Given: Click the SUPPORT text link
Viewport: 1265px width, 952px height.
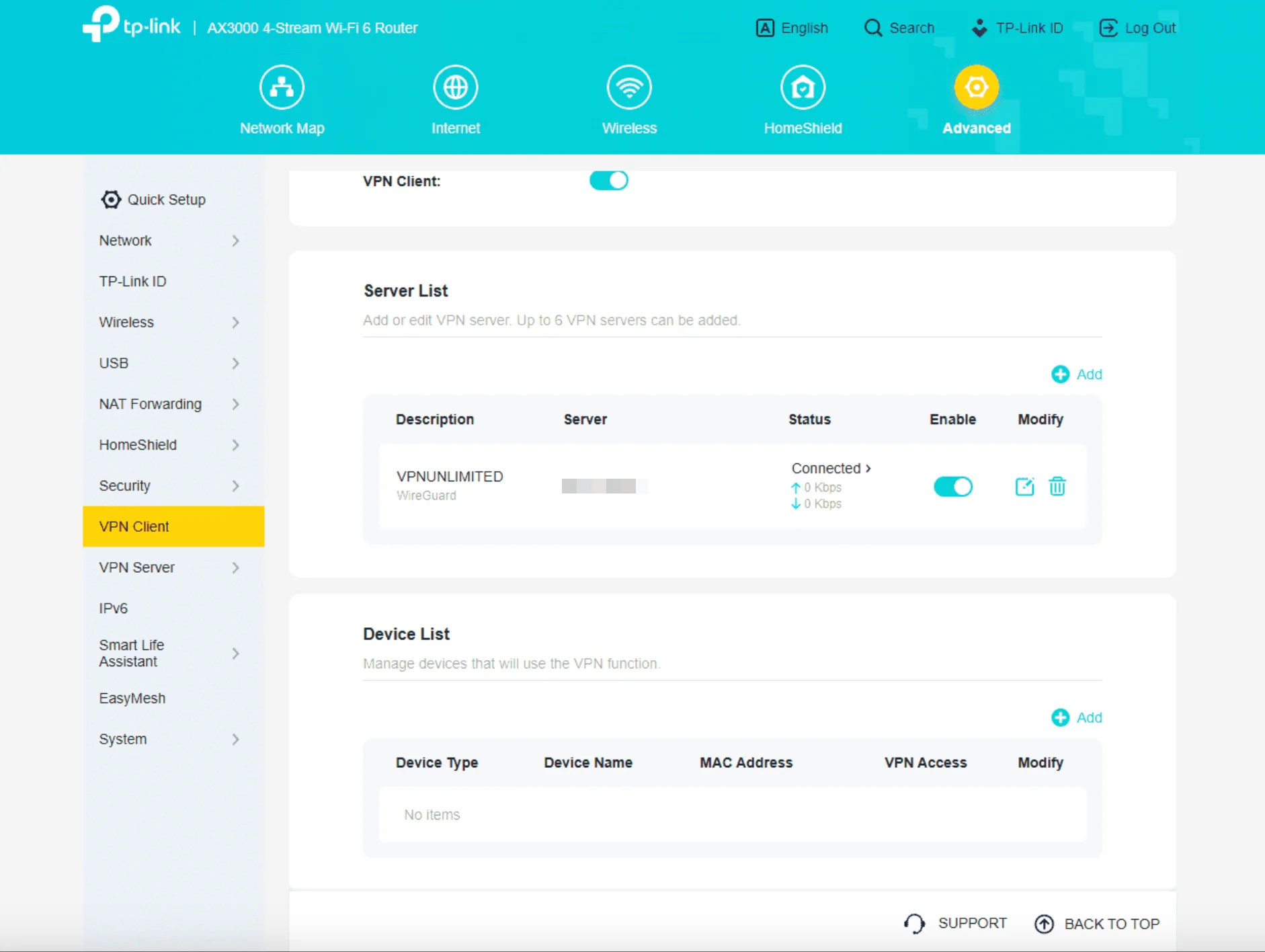Looking at the screenshot, I should pyautogui.click(x=972, y=923).
